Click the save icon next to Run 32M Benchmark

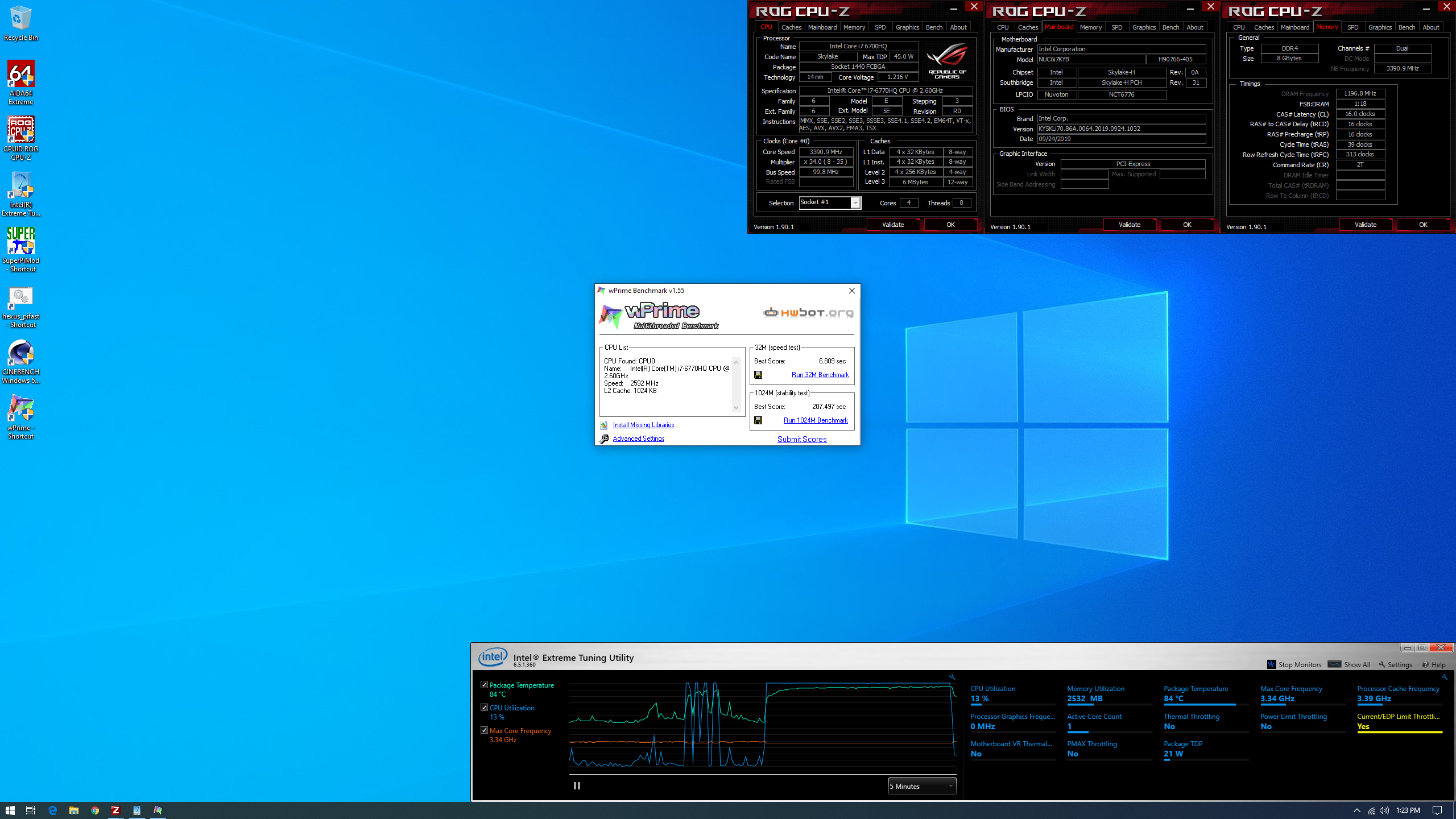[x=758, y=375]
